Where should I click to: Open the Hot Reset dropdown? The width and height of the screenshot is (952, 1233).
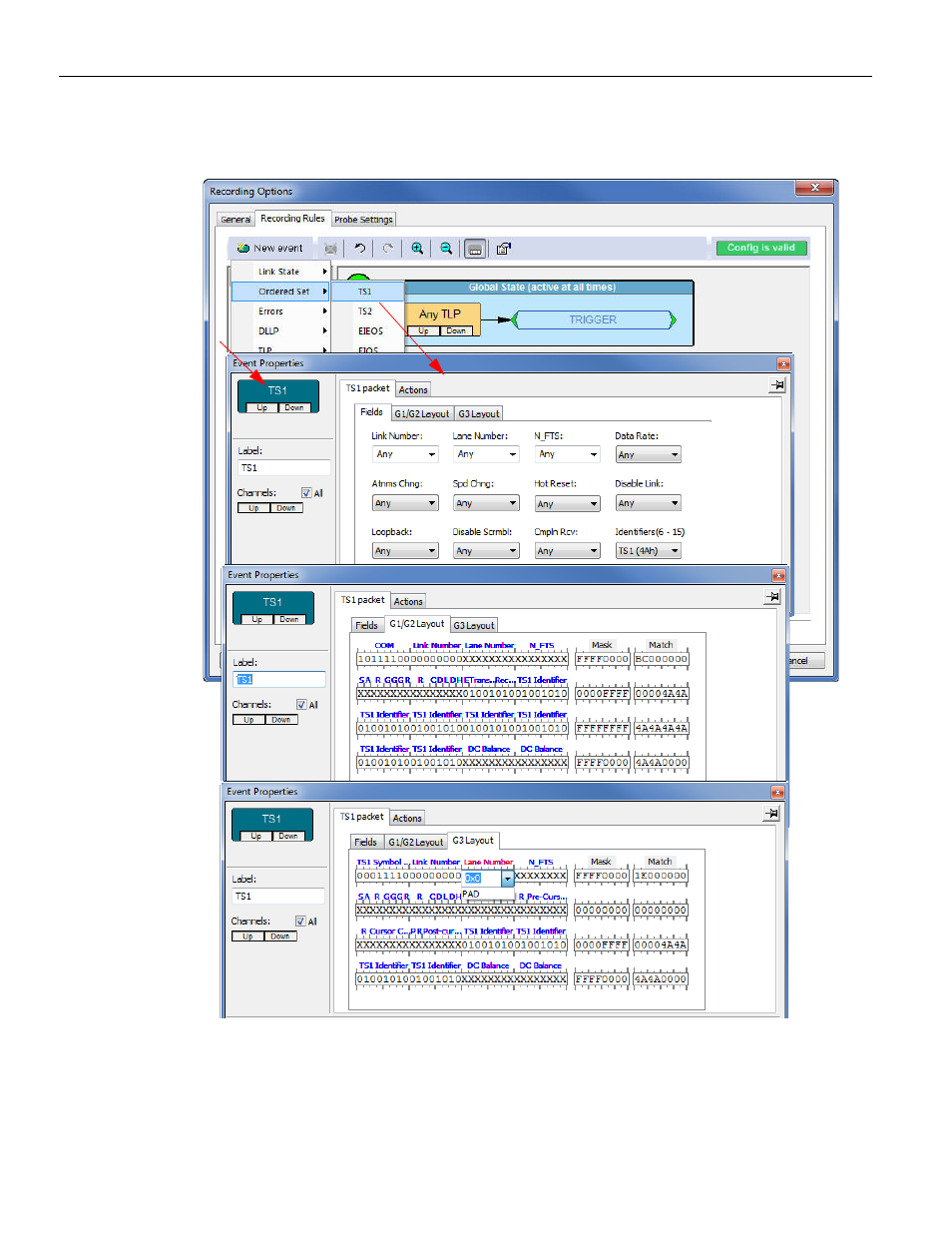tap(568, 504)
